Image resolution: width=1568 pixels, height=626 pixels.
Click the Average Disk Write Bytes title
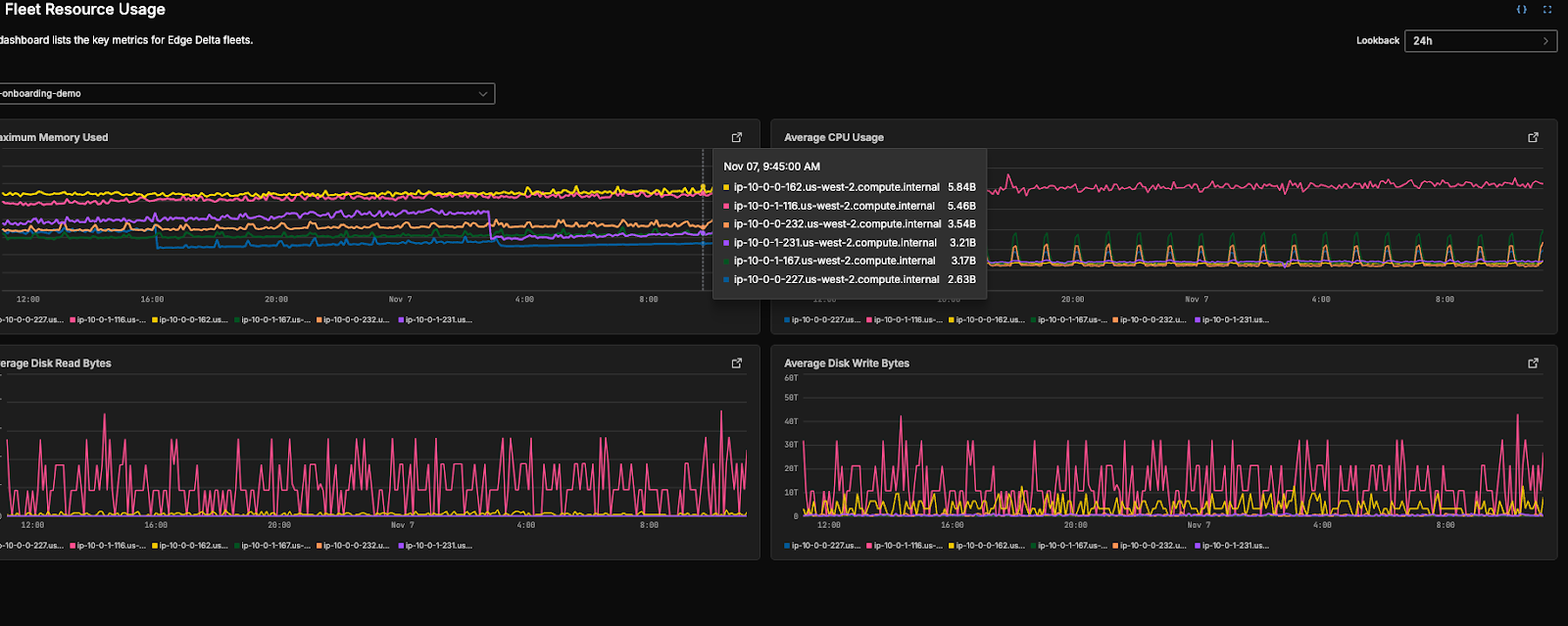coord(846,363)
